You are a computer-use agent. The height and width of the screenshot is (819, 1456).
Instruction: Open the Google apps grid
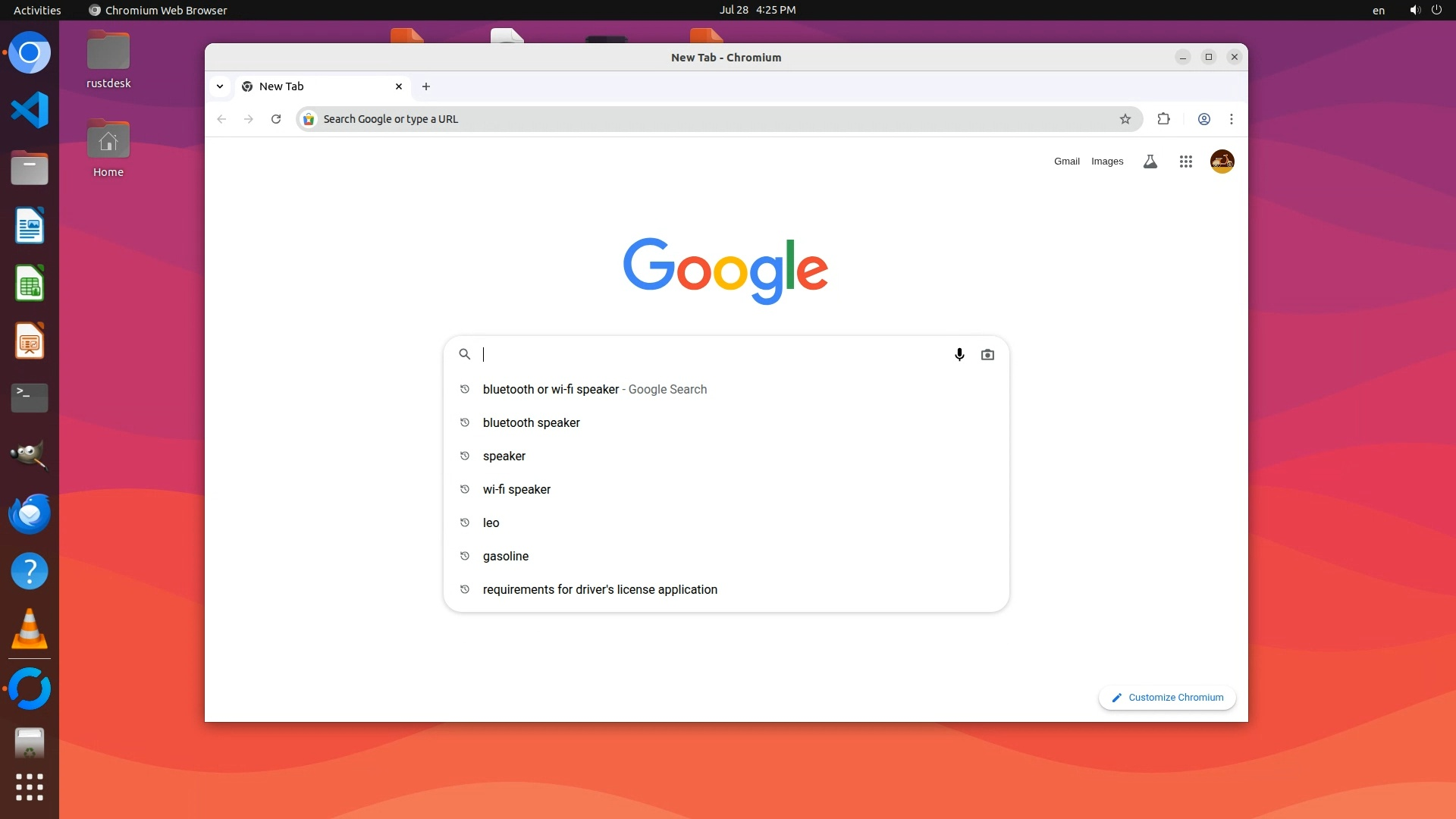click(1186, 162)
